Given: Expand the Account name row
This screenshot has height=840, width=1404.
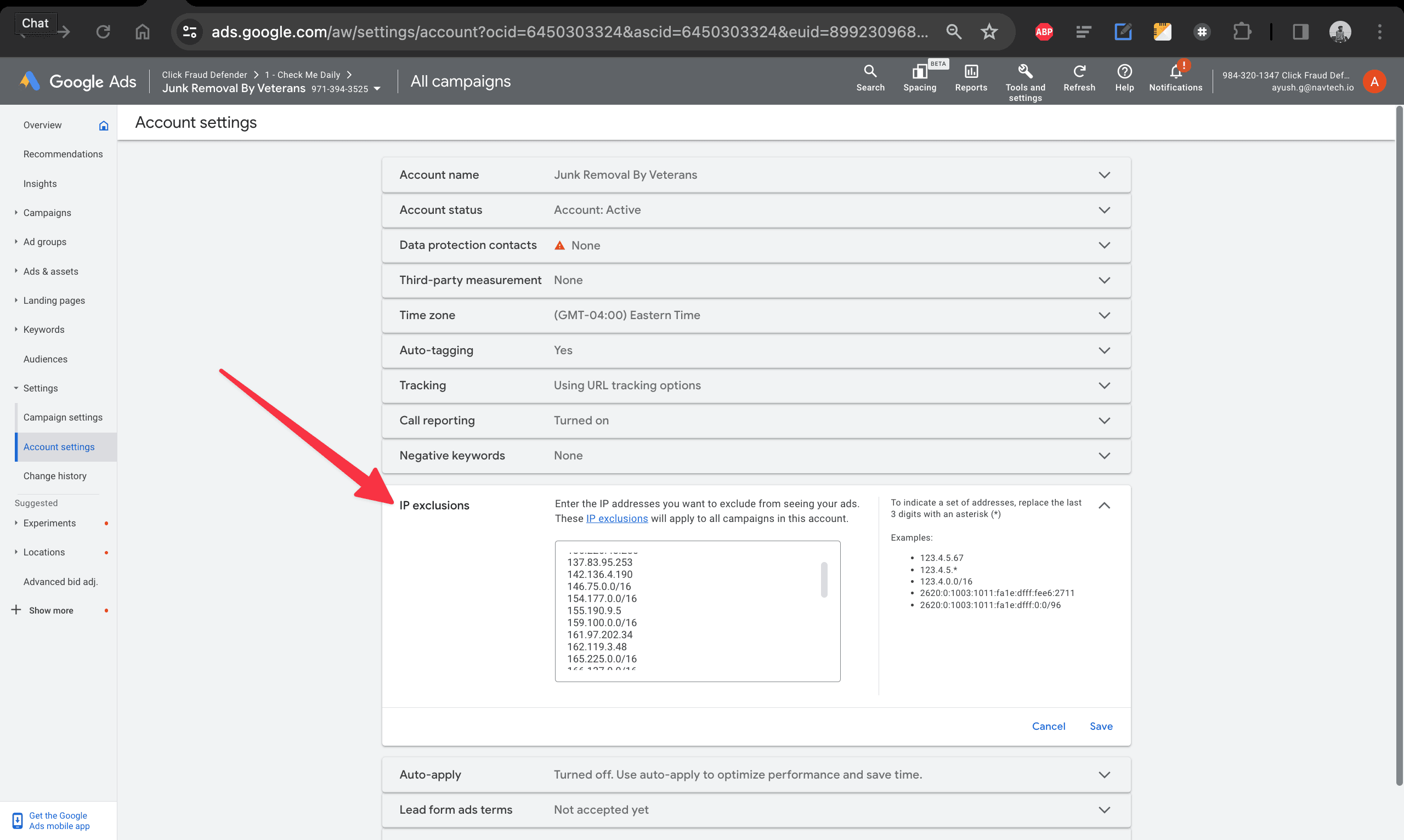Looking at the screenshot, I should coord(1103,175).
